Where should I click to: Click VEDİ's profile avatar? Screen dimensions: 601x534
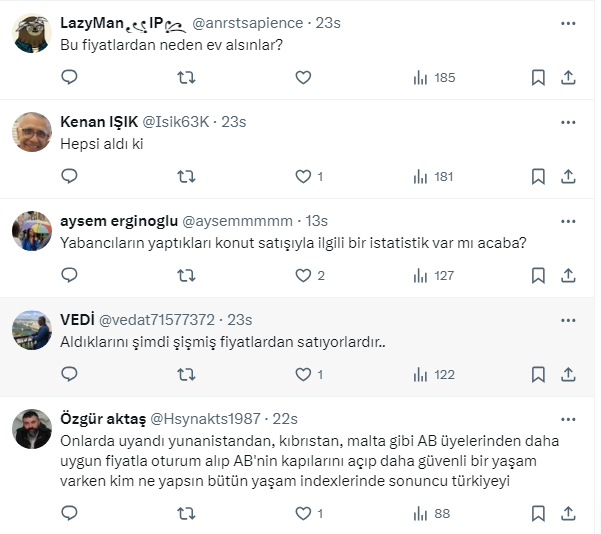(32, 330)
